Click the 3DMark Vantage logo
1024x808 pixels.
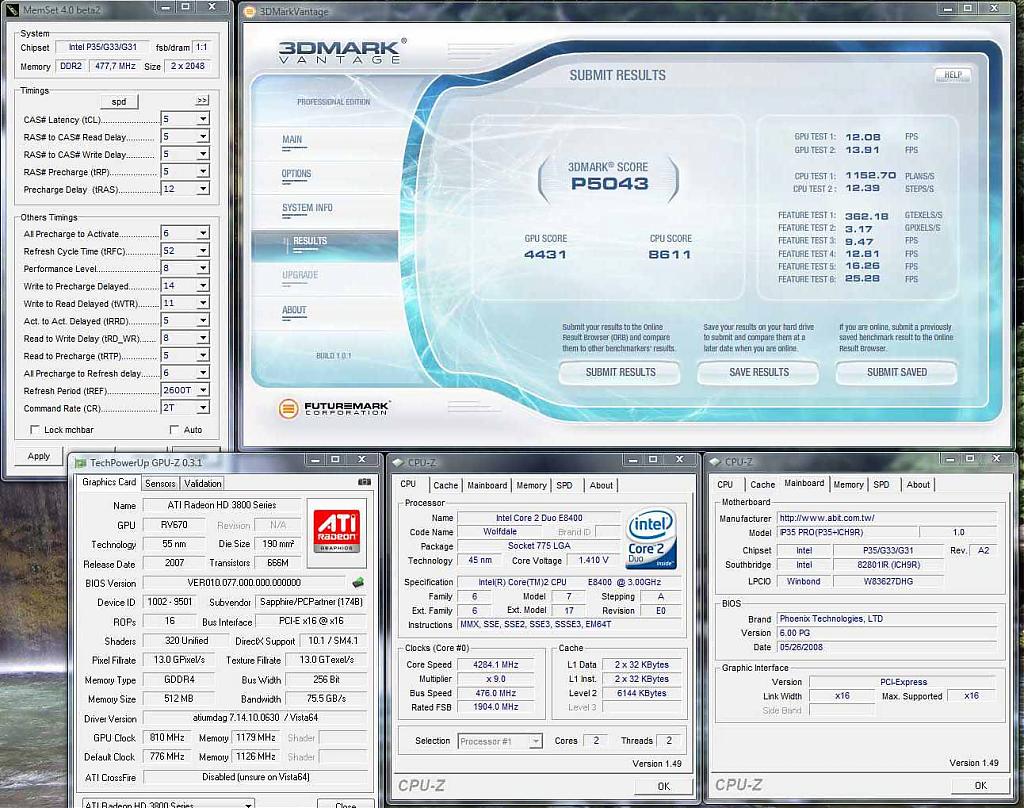tap(340, 52)
